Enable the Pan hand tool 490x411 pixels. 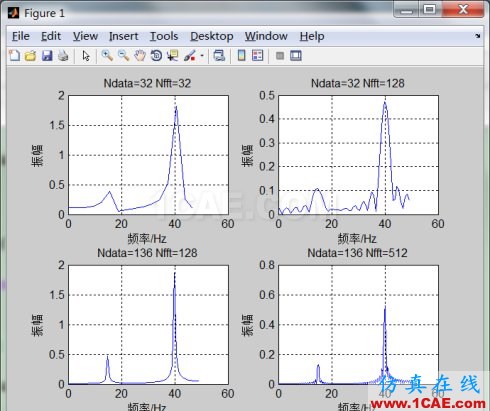140,56
